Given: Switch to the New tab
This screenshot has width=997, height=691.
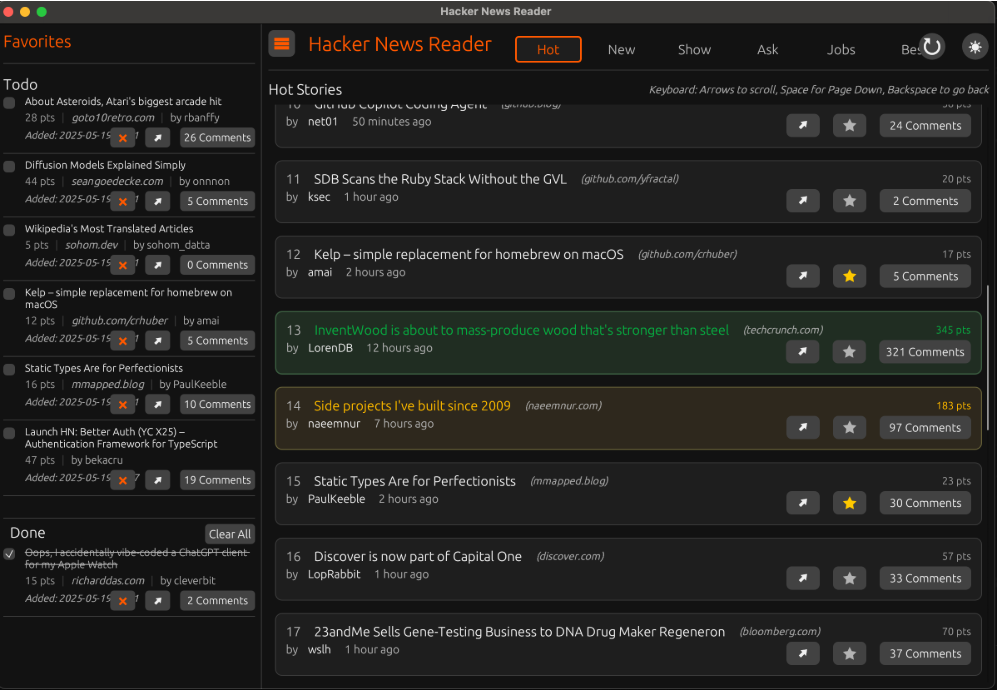Looking at the screenshot, I should [621, 50].
